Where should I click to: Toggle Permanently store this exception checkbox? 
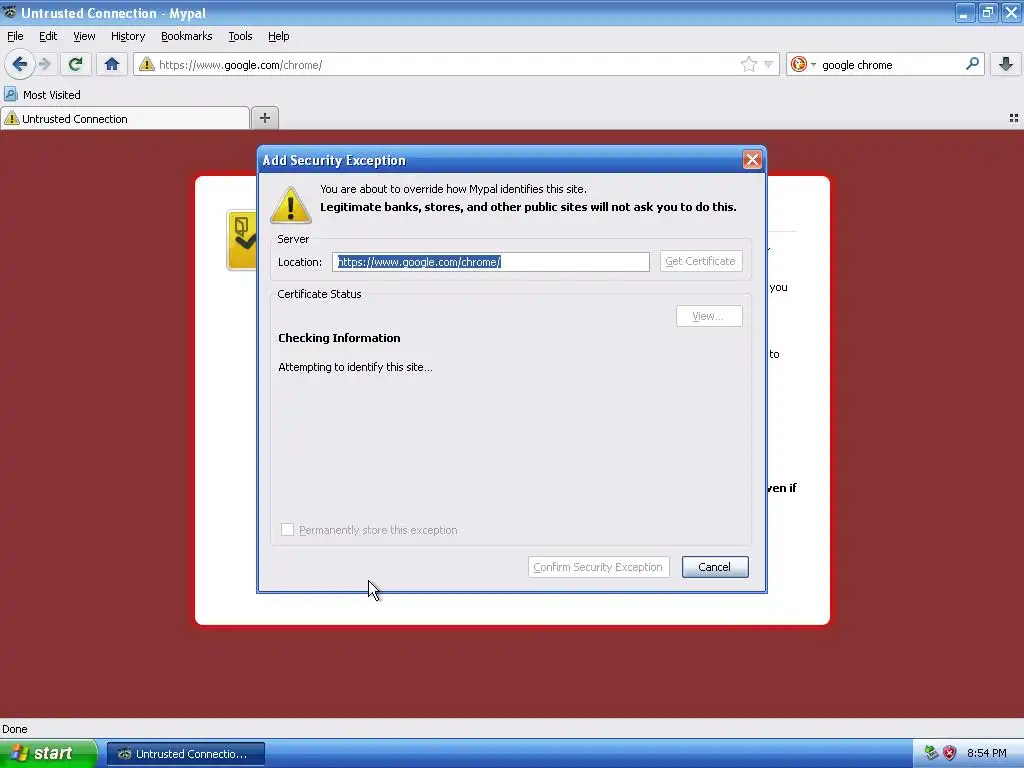(x=287, y=530)
